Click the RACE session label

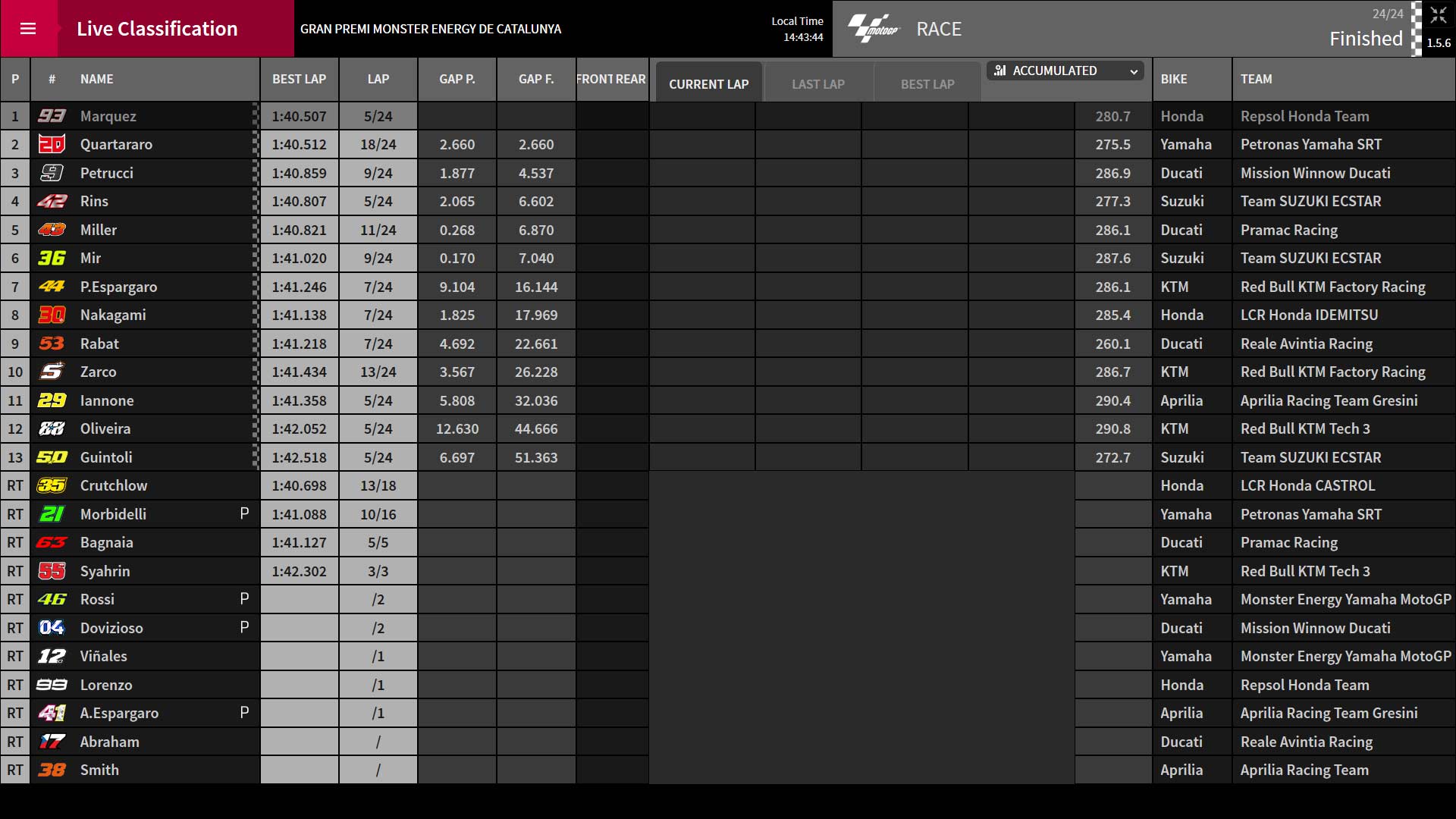pos(939,29)
